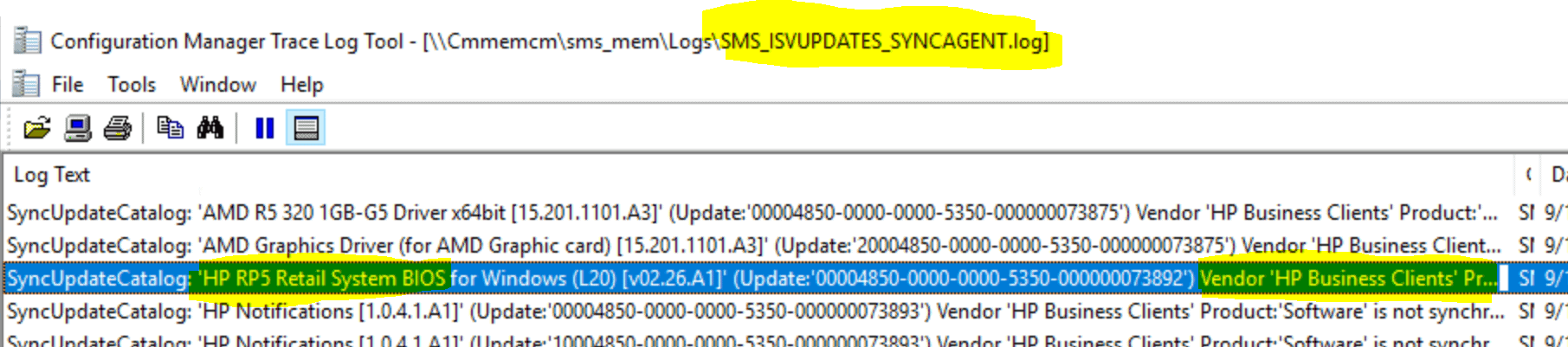Select the HP RP5 Retail System BIOS row
The image size is (1568, 347).
[758, 279]
